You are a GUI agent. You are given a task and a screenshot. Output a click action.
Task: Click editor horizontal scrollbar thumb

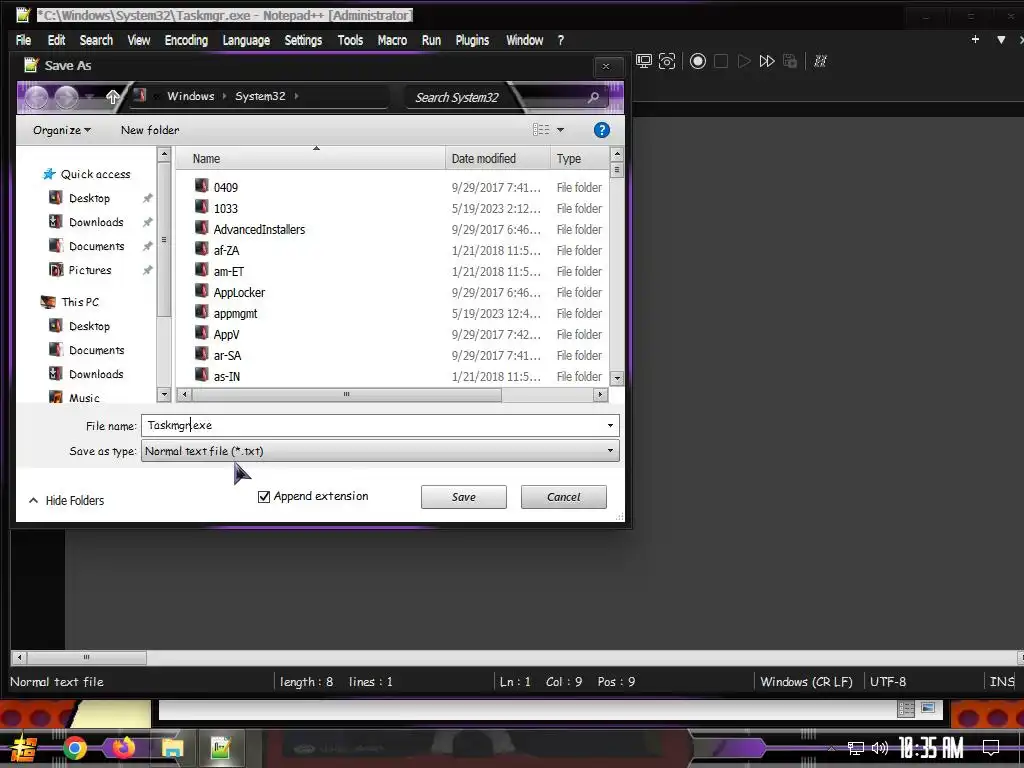click(86, 657)
